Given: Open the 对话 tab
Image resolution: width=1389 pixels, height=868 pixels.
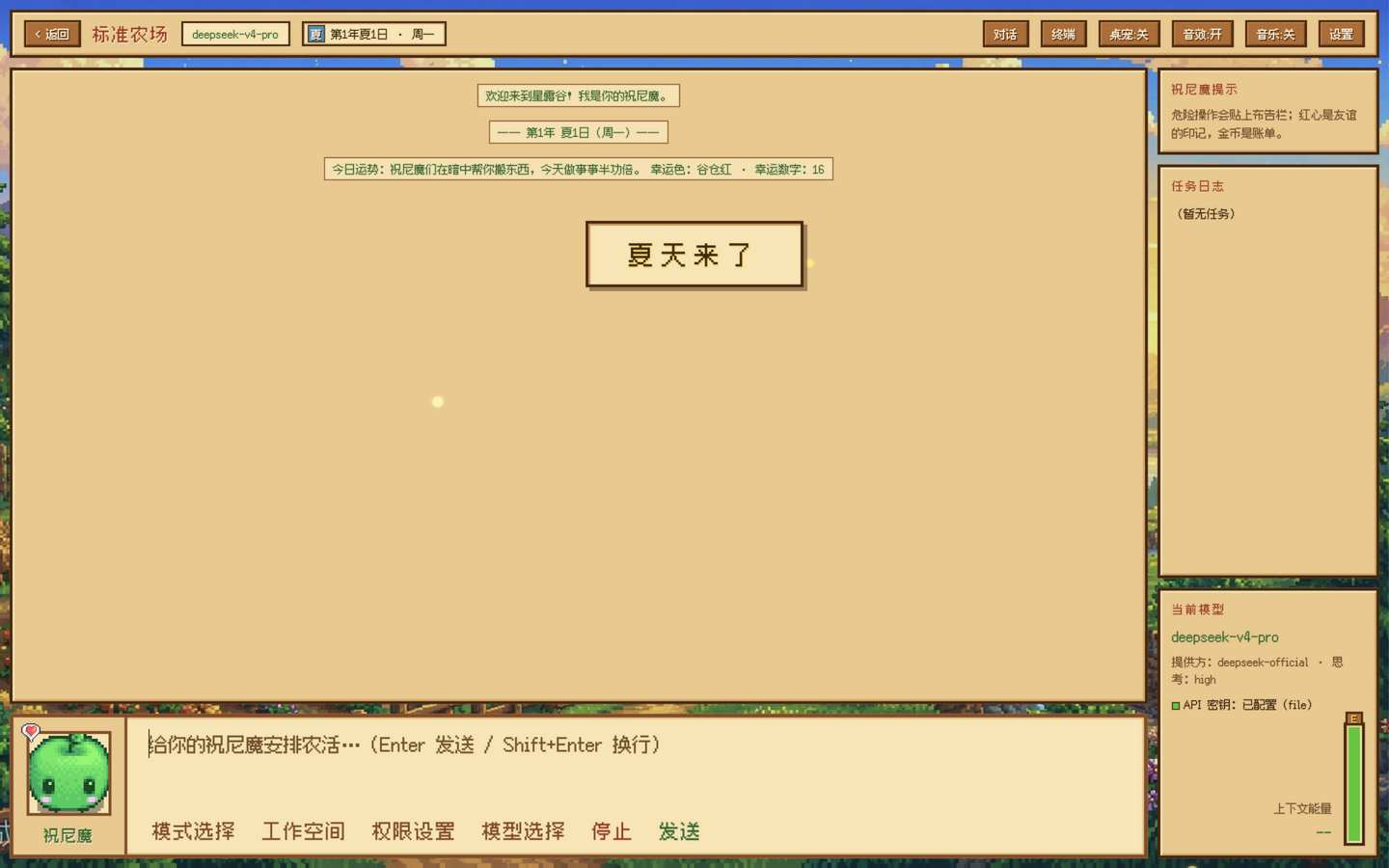Looking at the screenshot, I should point(1005,34).
